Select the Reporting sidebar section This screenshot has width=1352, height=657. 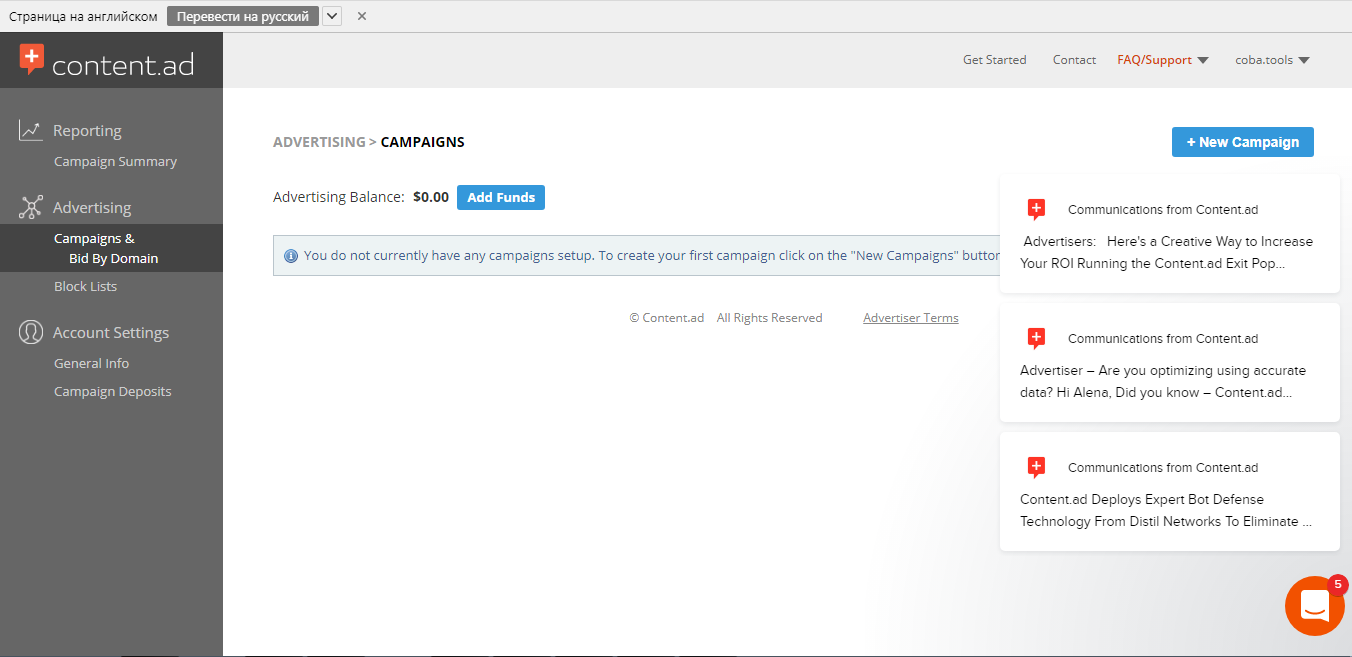[x=87, y=130]
